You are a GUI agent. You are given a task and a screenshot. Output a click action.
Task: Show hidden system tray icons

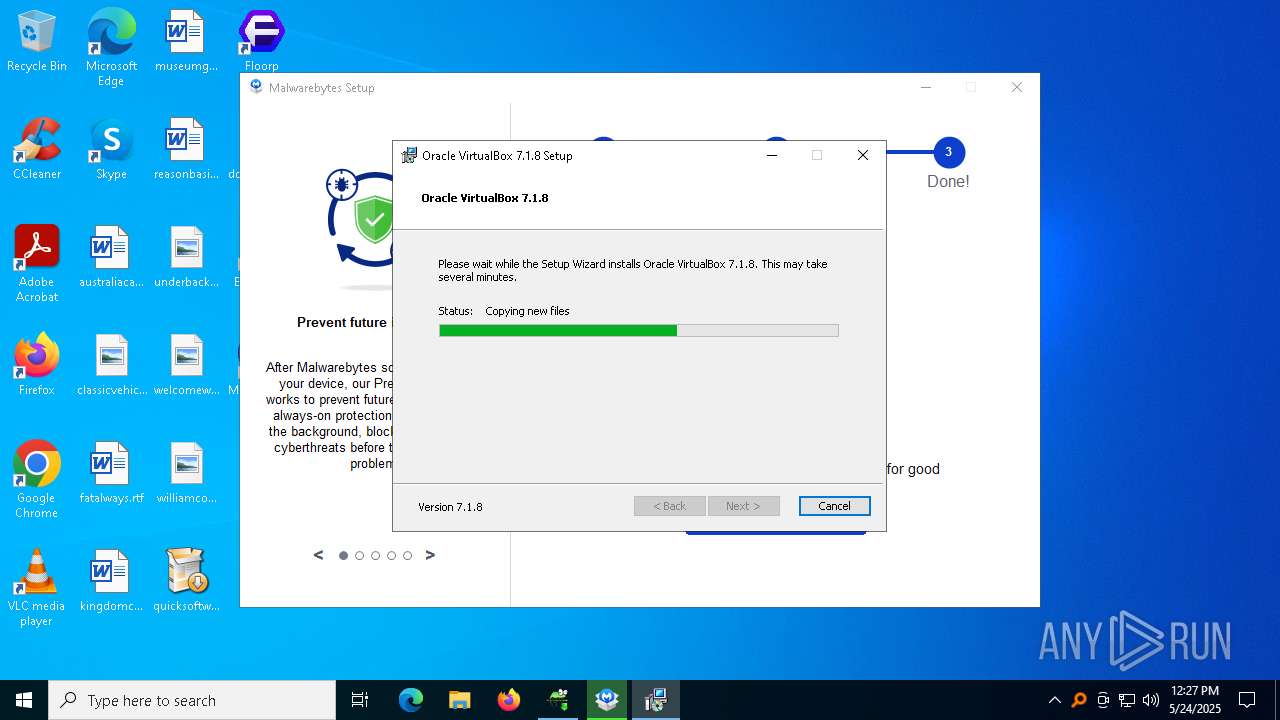point(1054,700)
